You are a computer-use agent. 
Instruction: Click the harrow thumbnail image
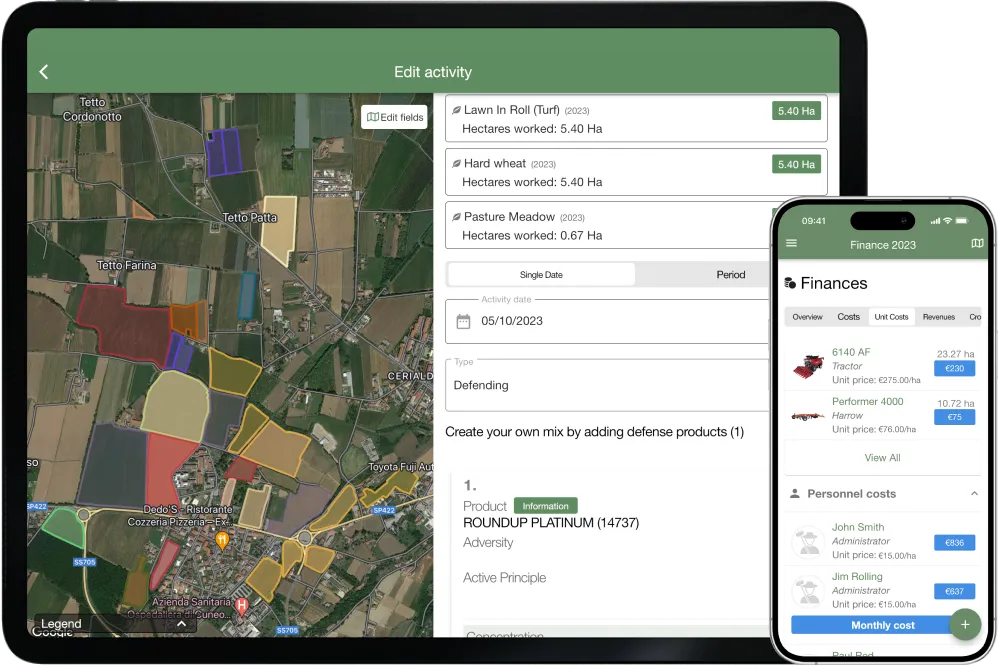(x=808, y=417)
